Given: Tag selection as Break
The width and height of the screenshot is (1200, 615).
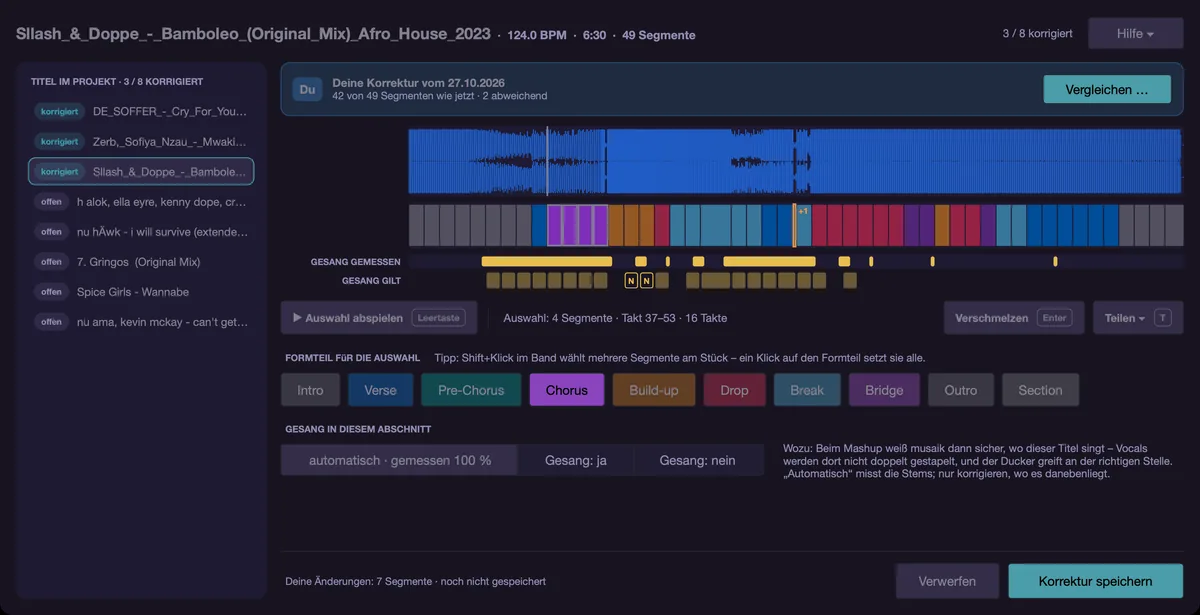Looking at the screenshot, I should coord(807,390).
